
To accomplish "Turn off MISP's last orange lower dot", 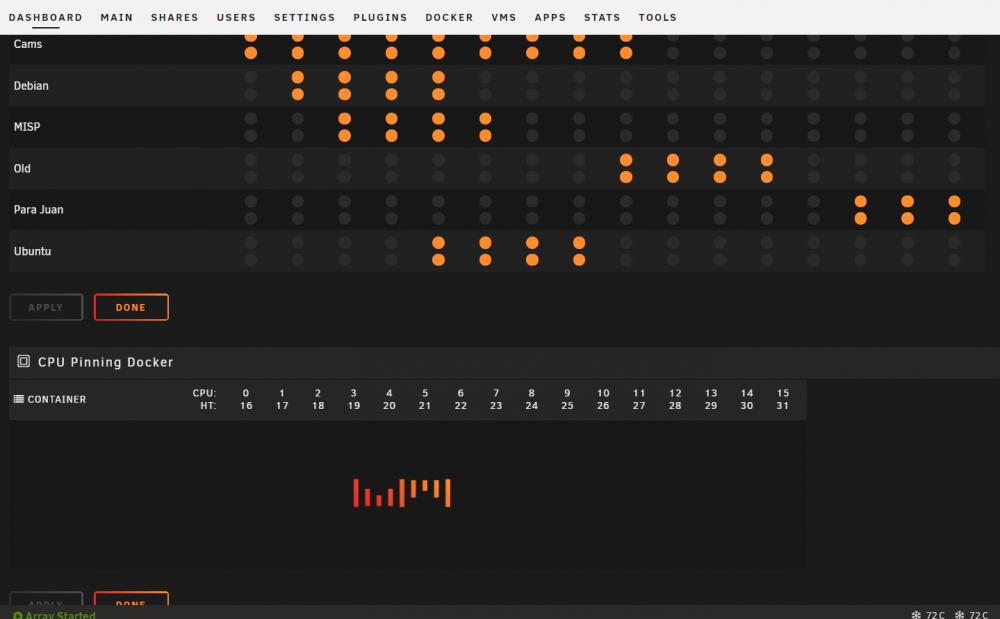I will tap(485, 136).
